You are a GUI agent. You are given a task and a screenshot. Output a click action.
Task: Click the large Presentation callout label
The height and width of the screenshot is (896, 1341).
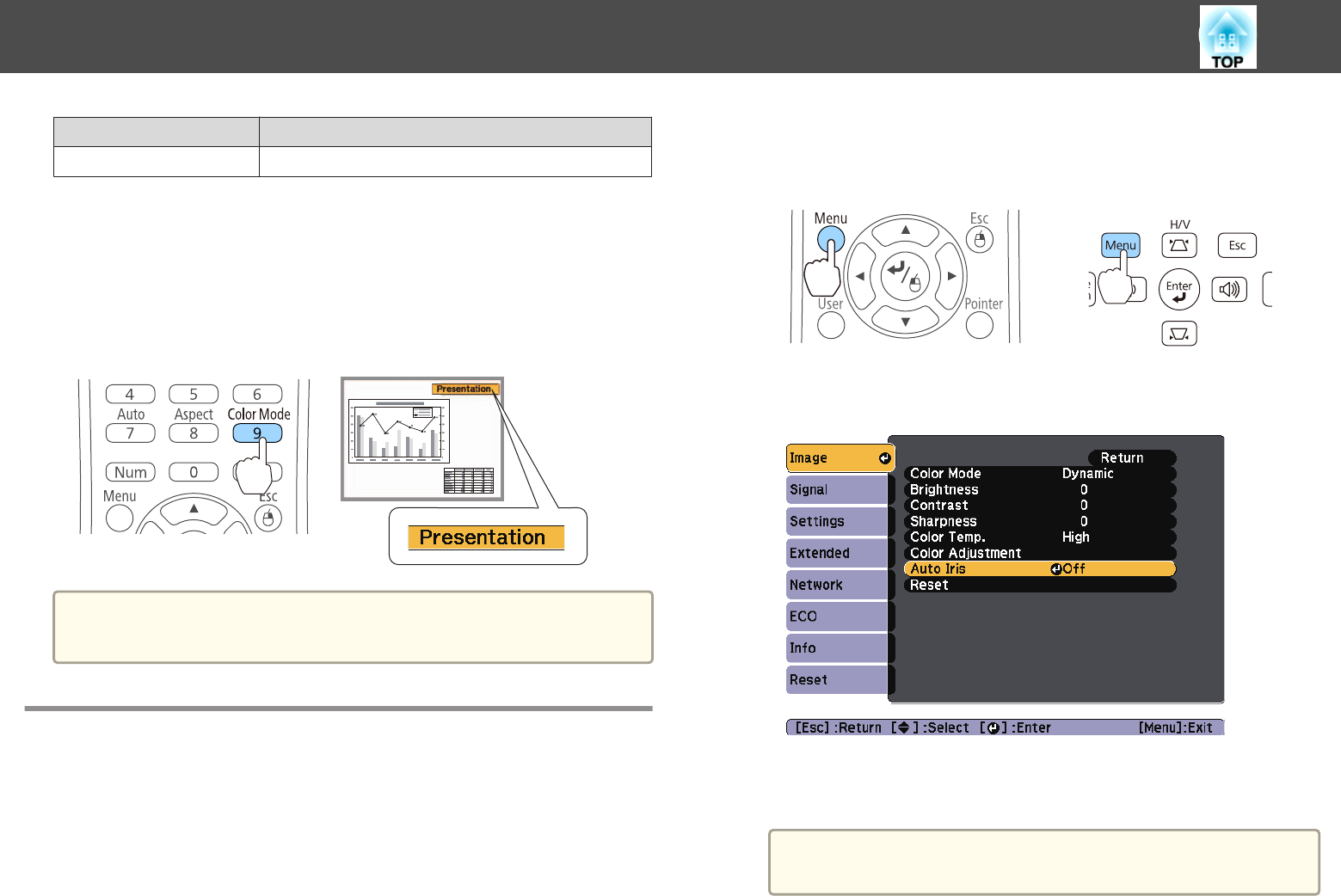tap(486, 537)
